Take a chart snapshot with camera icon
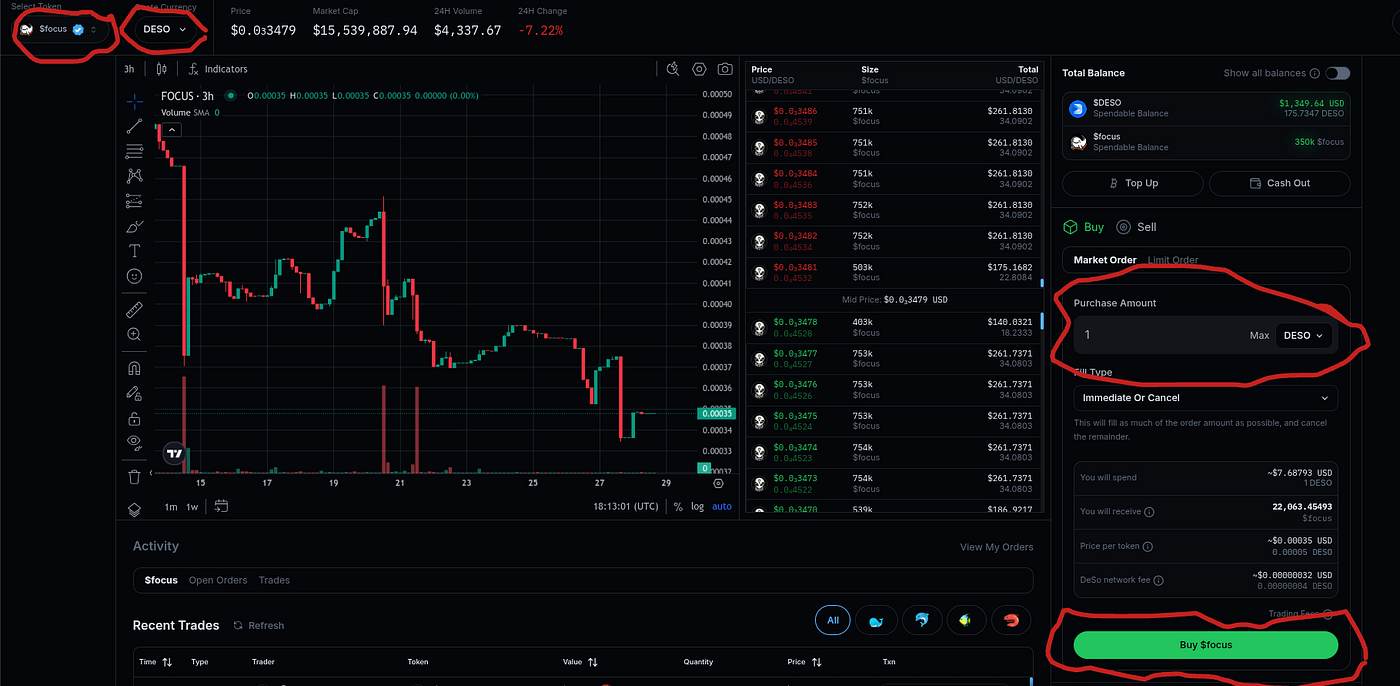 coord(725,69)
